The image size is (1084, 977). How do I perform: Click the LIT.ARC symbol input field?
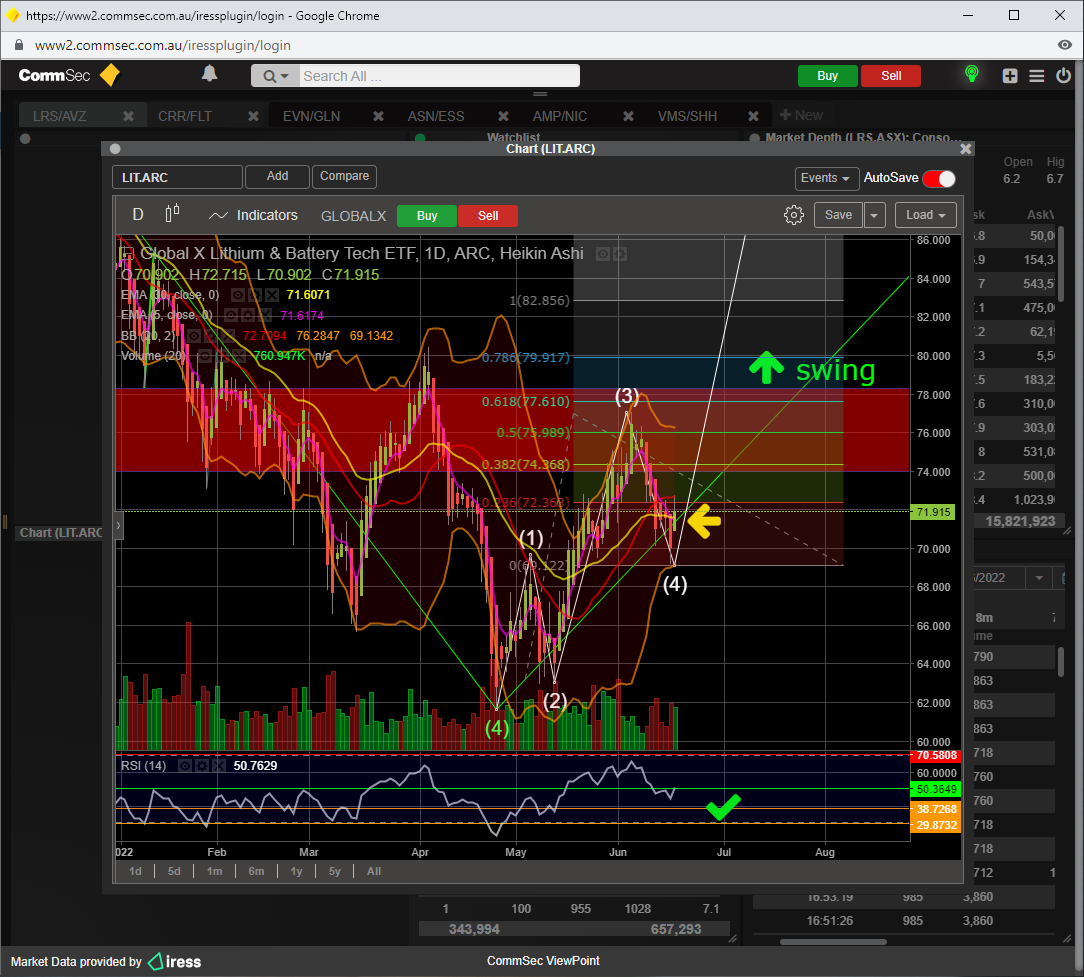pyautogui.click(x=177, y=178)
